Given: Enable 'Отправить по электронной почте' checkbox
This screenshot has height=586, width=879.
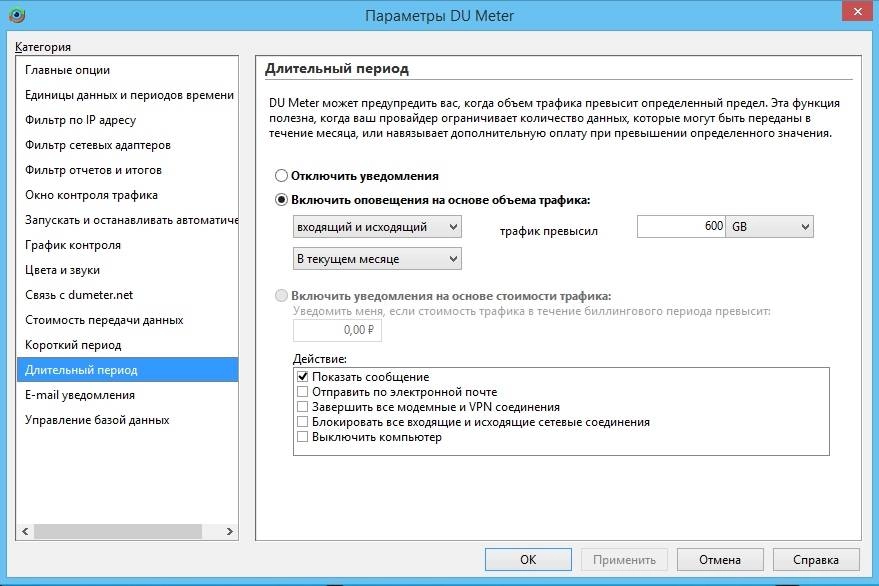Looking at the screenshot, I should coord(302,391).
